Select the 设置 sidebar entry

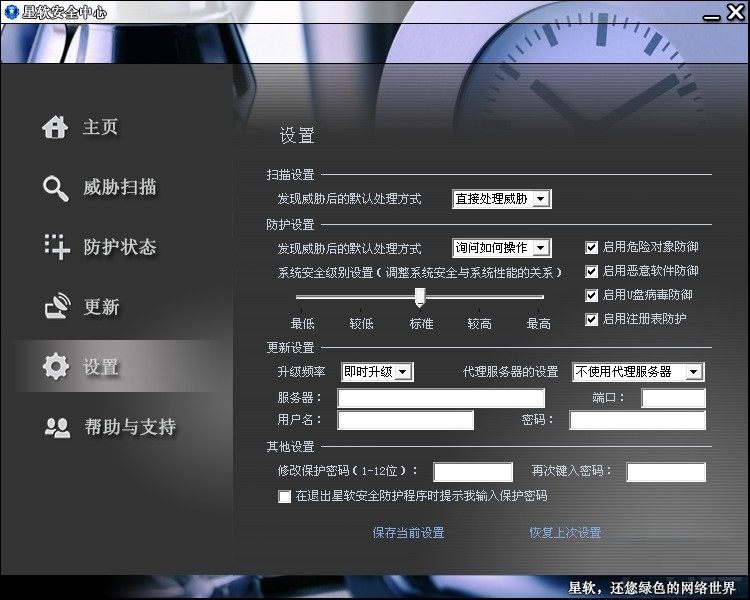(100, 367)
